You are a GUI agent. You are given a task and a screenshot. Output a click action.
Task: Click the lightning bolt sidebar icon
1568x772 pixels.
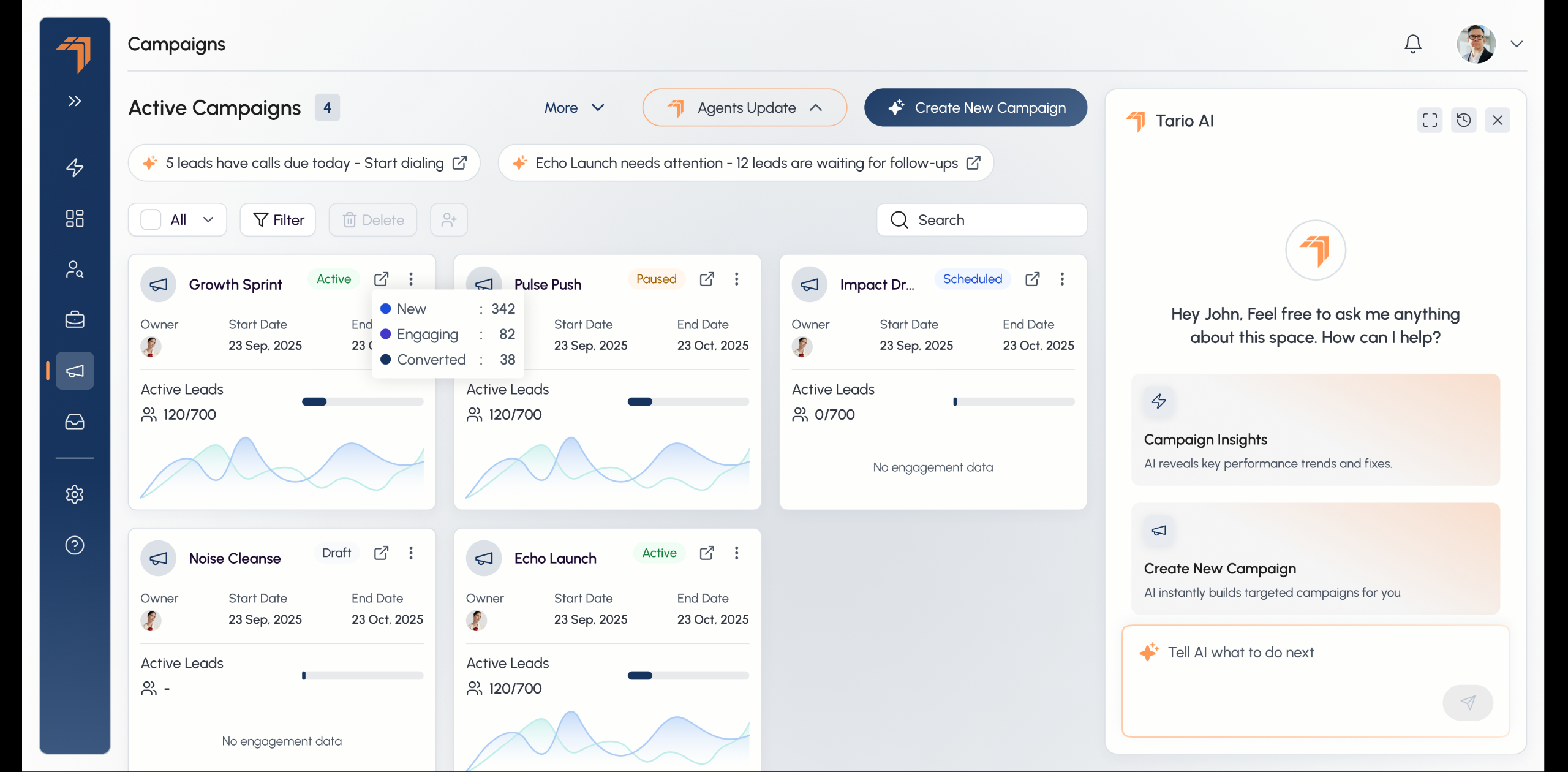[x=75, y=167]
